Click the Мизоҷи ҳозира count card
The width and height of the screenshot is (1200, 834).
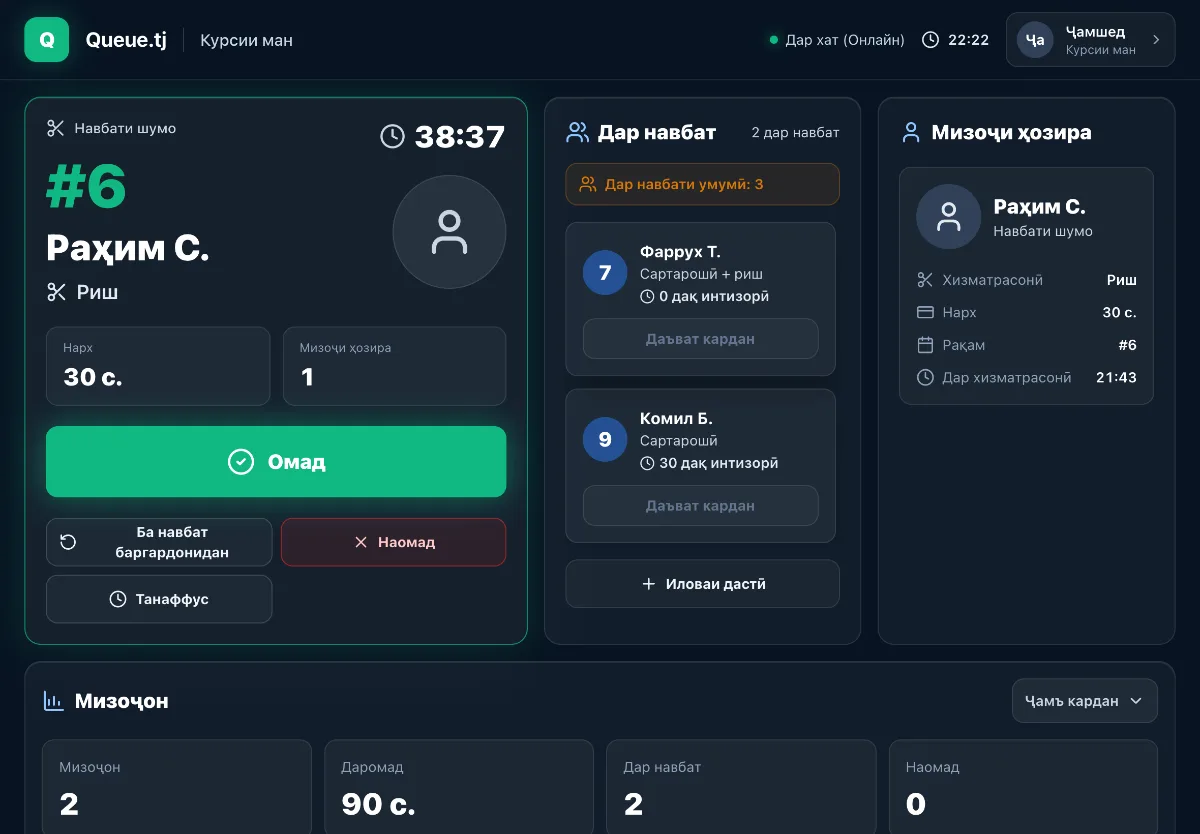(x=394, y=366)
